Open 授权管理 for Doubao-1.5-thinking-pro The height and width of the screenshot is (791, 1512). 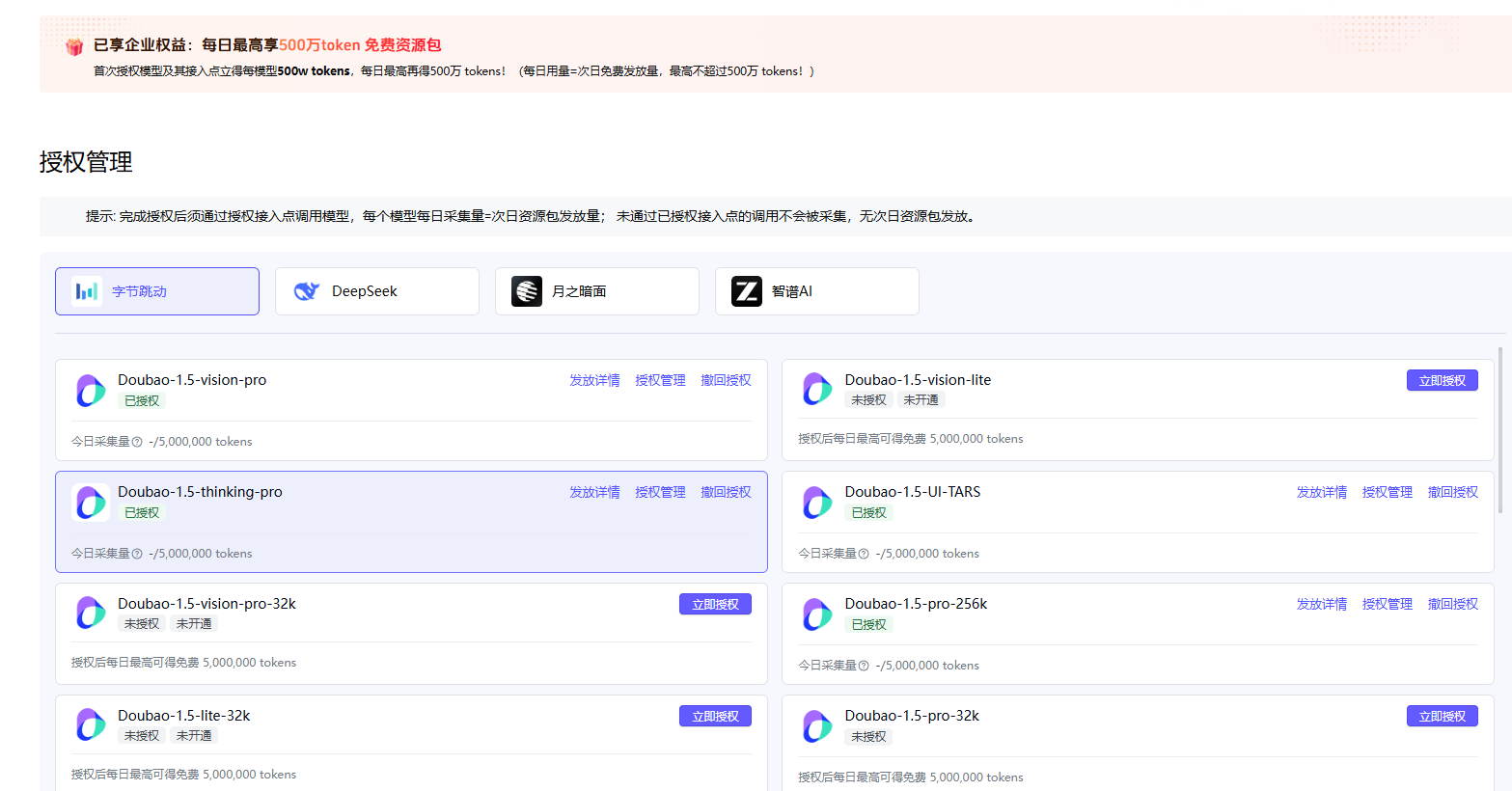[660, 493]
